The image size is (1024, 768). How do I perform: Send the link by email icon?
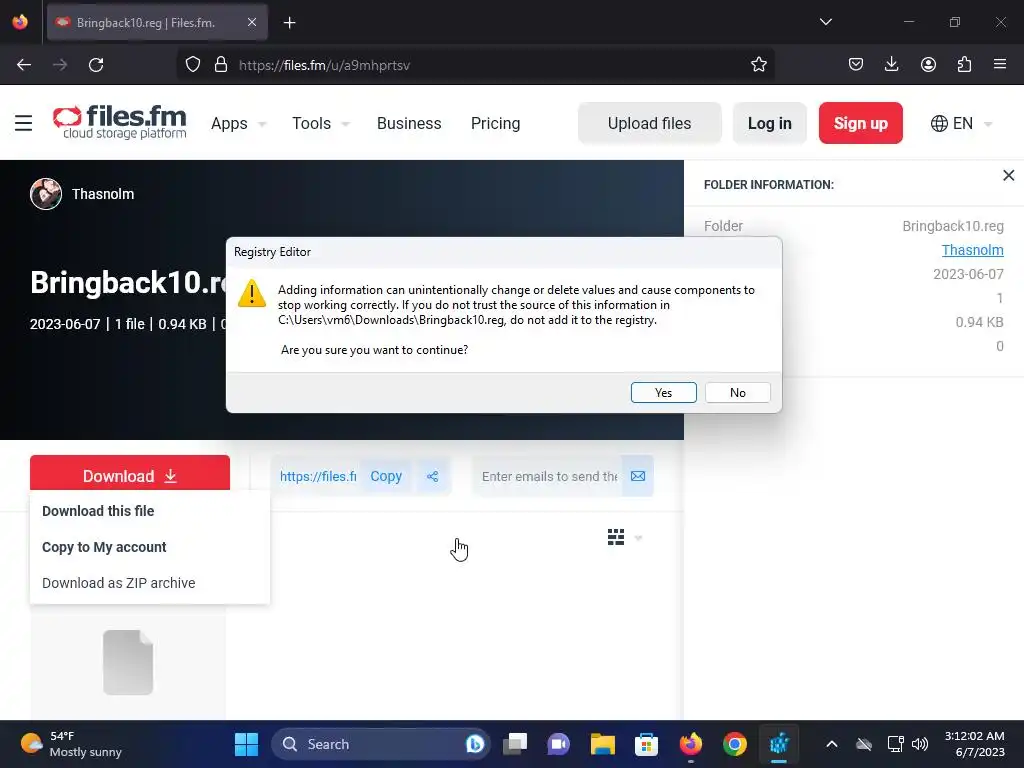tap(638, 476)
